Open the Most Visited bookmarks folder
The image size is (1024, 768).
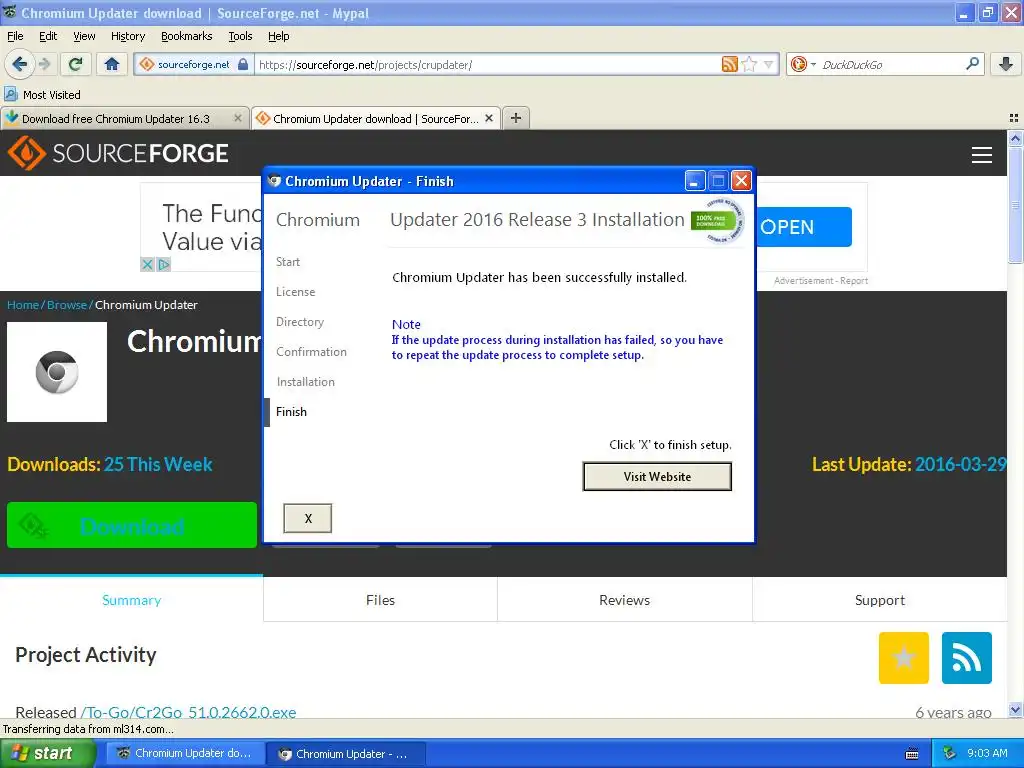[42, 95]
